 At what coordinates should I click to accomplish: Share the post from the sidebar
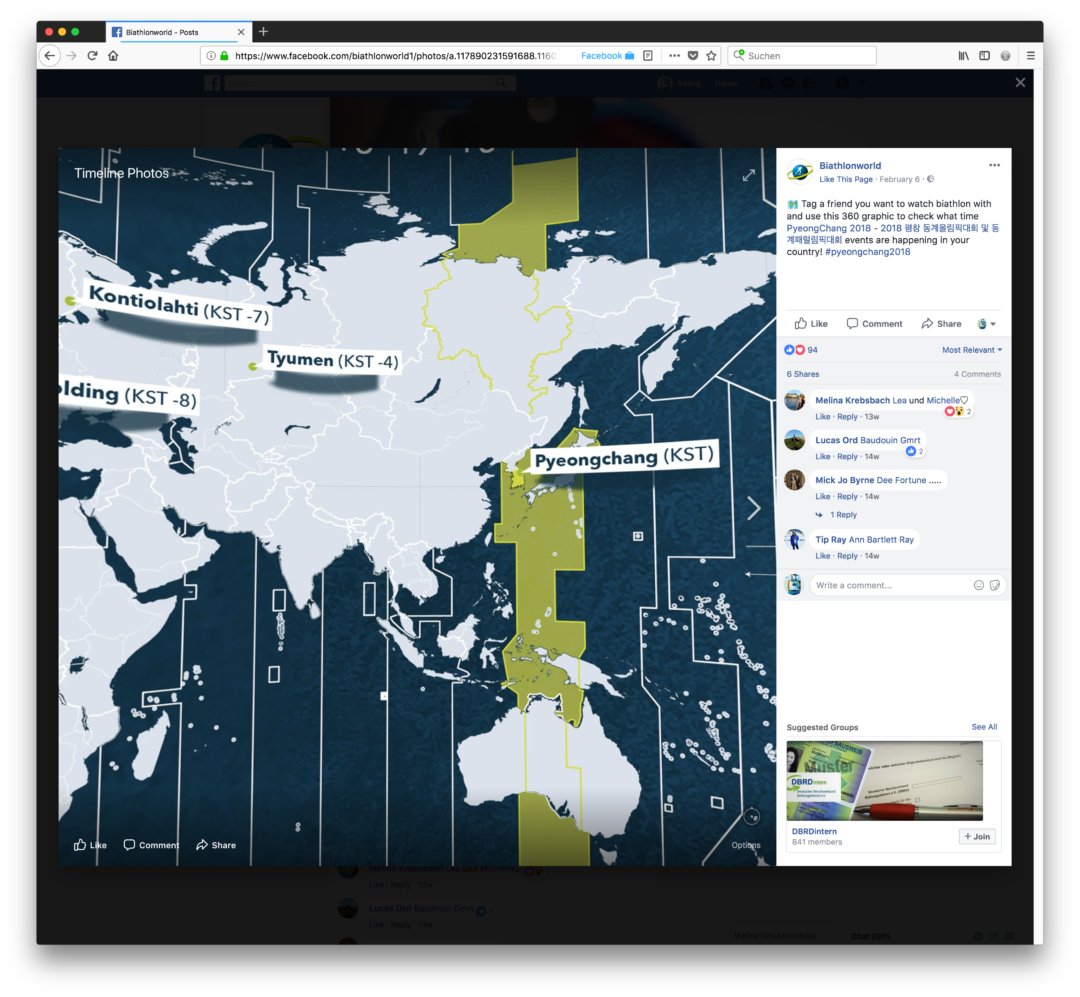941,324
